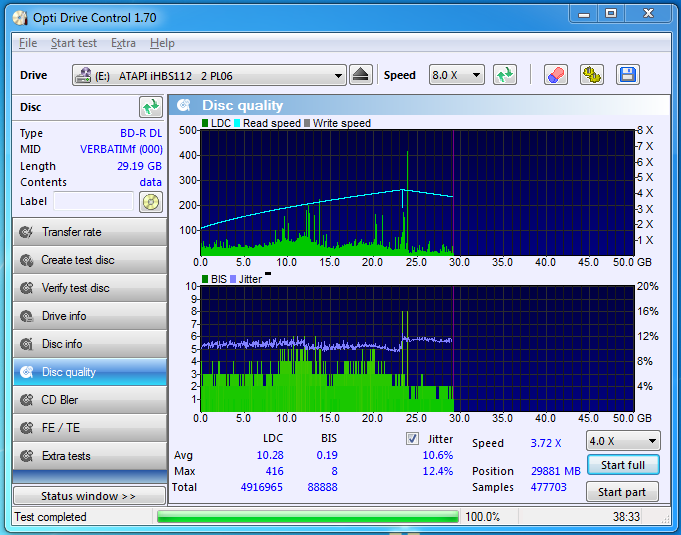Screen dimensions: 681x535
Task: Click the Start full button
Action: (x=623, y=465)
